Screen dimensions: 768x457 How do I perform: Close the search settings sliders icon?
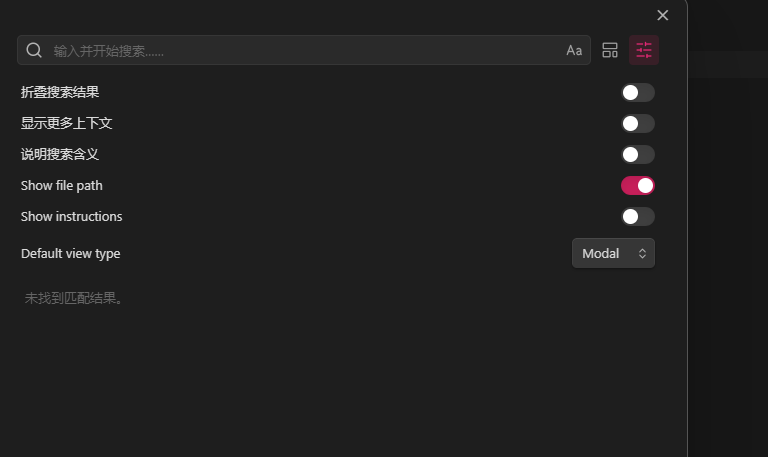(644, 50)
